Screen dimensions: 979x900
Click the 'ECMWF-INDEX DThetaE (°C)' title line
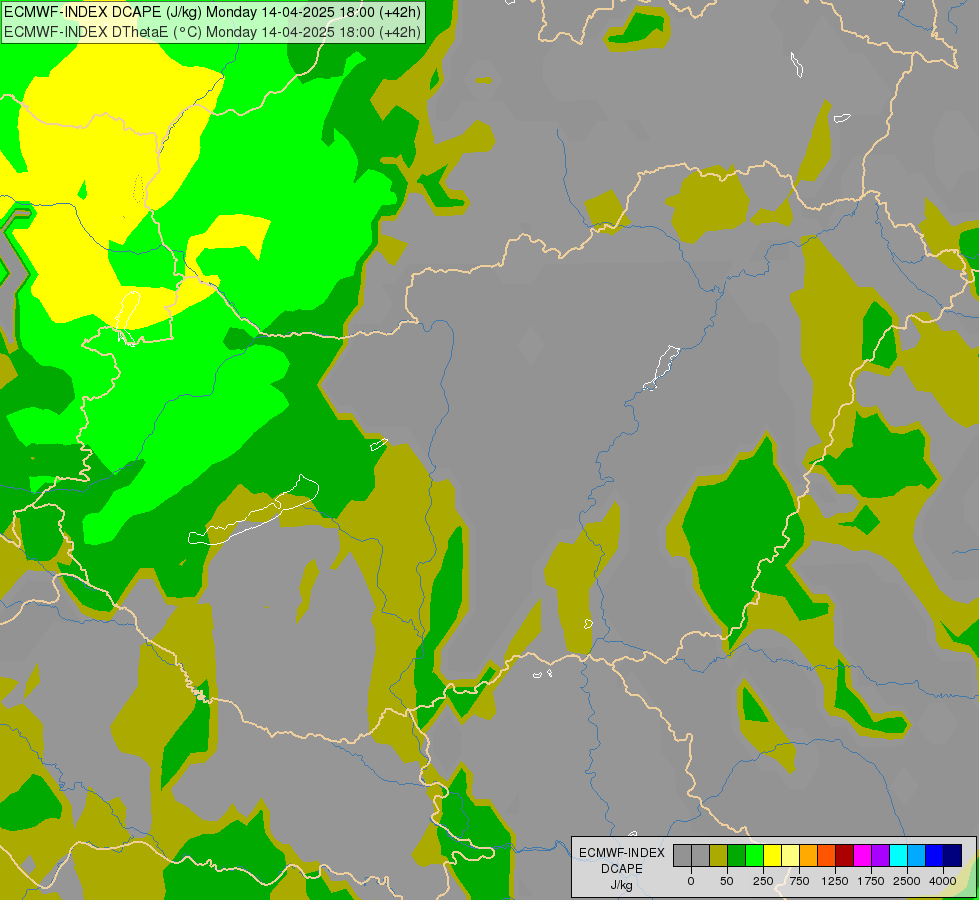[212, 32]
